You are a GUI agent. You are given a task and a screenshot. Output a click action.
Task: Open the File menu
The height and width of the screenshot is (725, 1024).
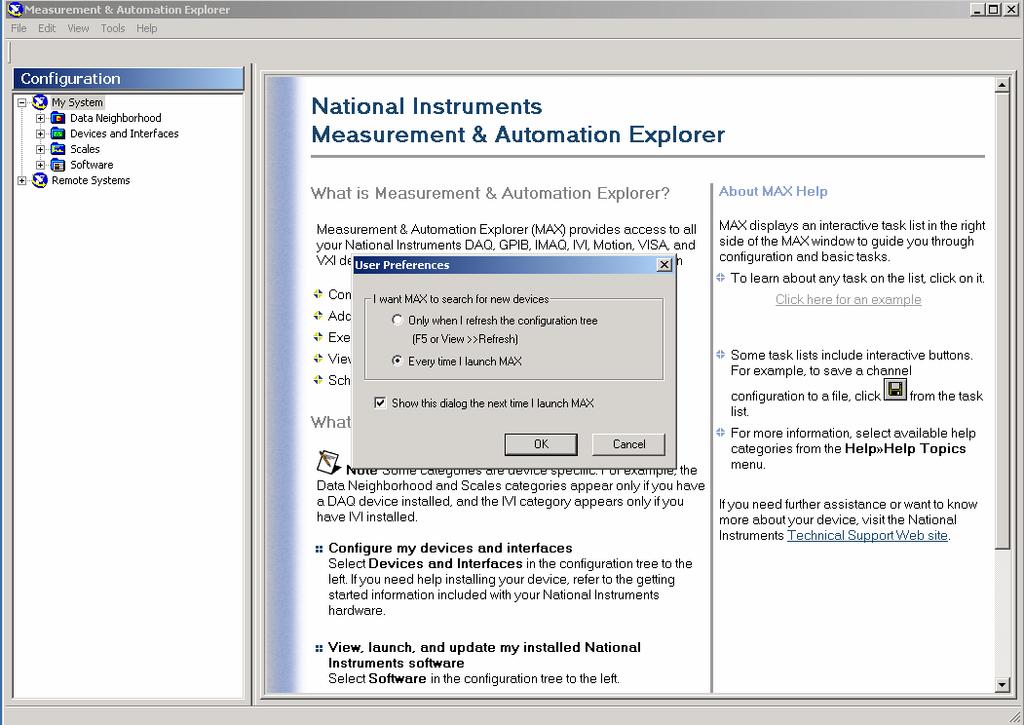click(x=19, y=28)
